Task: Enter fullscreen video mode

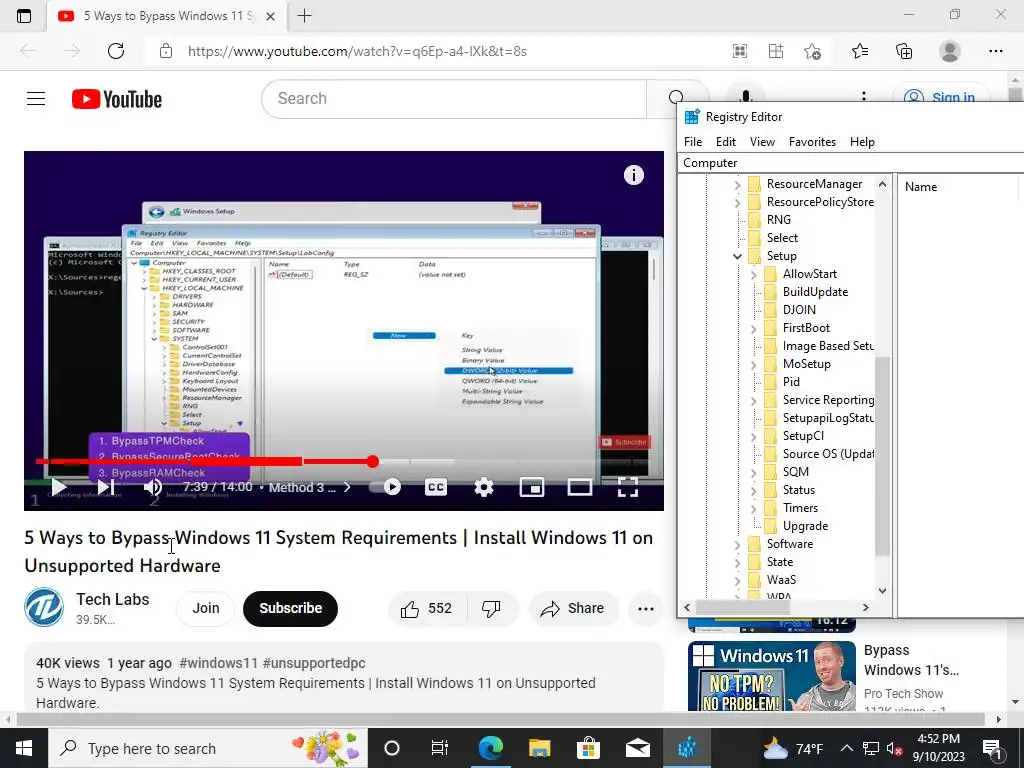Action: 628,487
